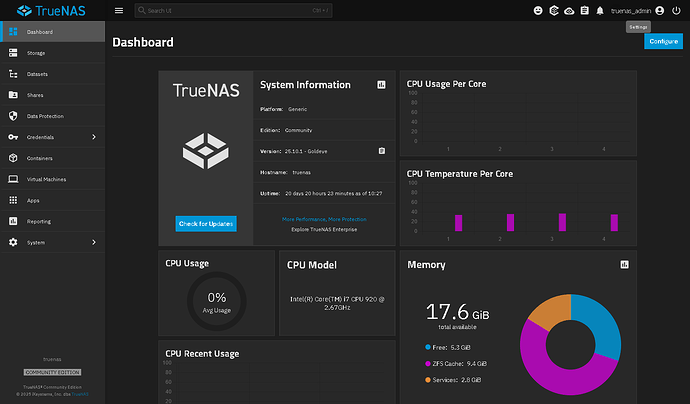
Task: Select Shares in the sidebar
Action: pos(53,95)
